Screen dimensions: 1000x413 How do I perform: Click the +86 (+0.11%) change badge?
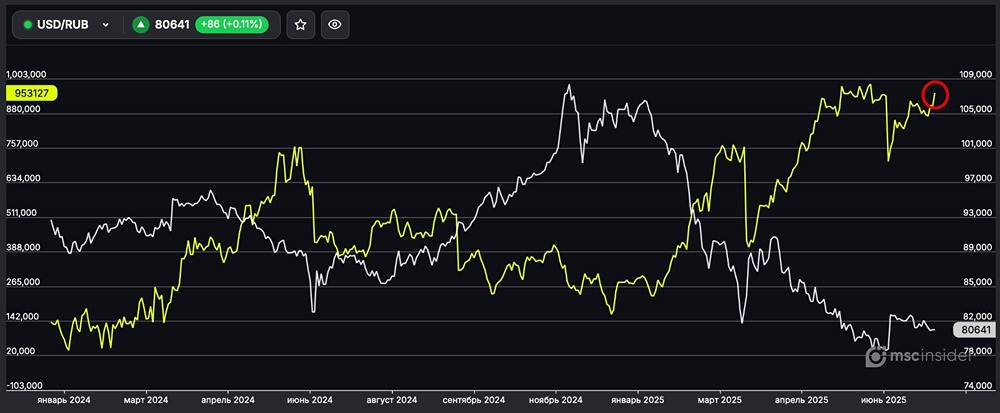pyautogui.click(x=235, y=25)
